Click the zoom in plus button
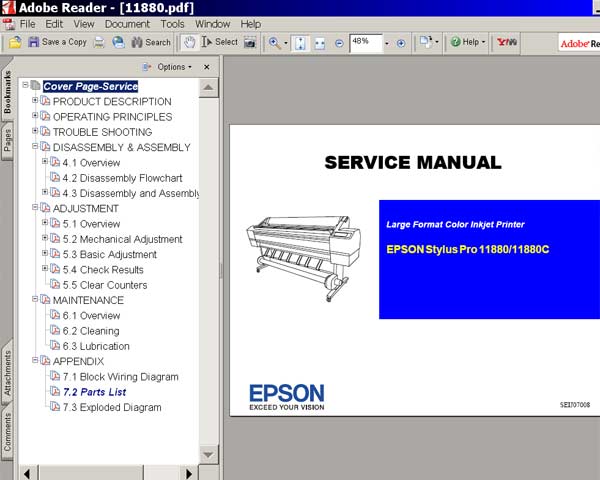 click(x=401, y=43)
